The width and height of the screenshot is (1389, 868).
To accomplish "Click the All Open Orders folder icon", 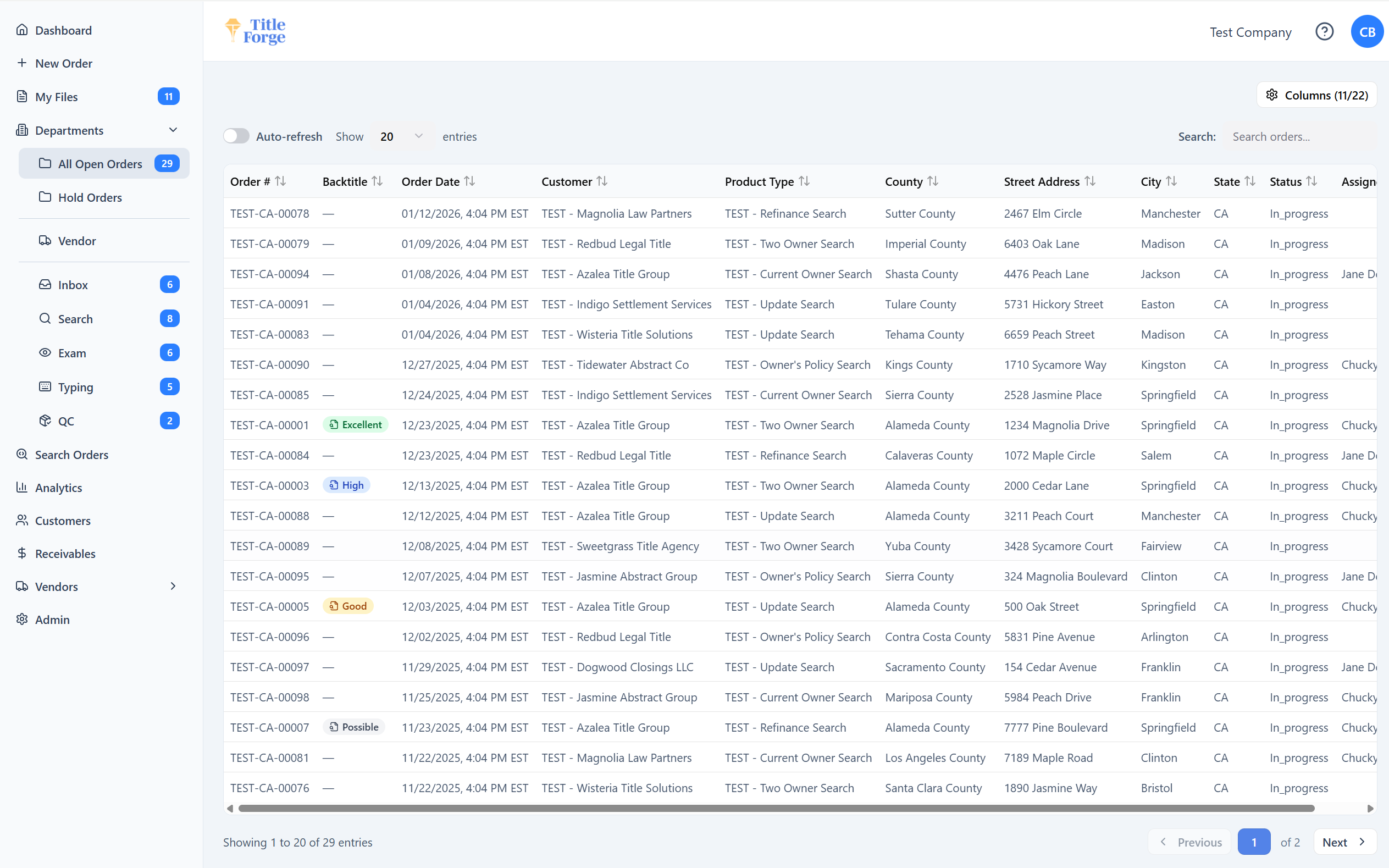I will [x=45, y=163].
